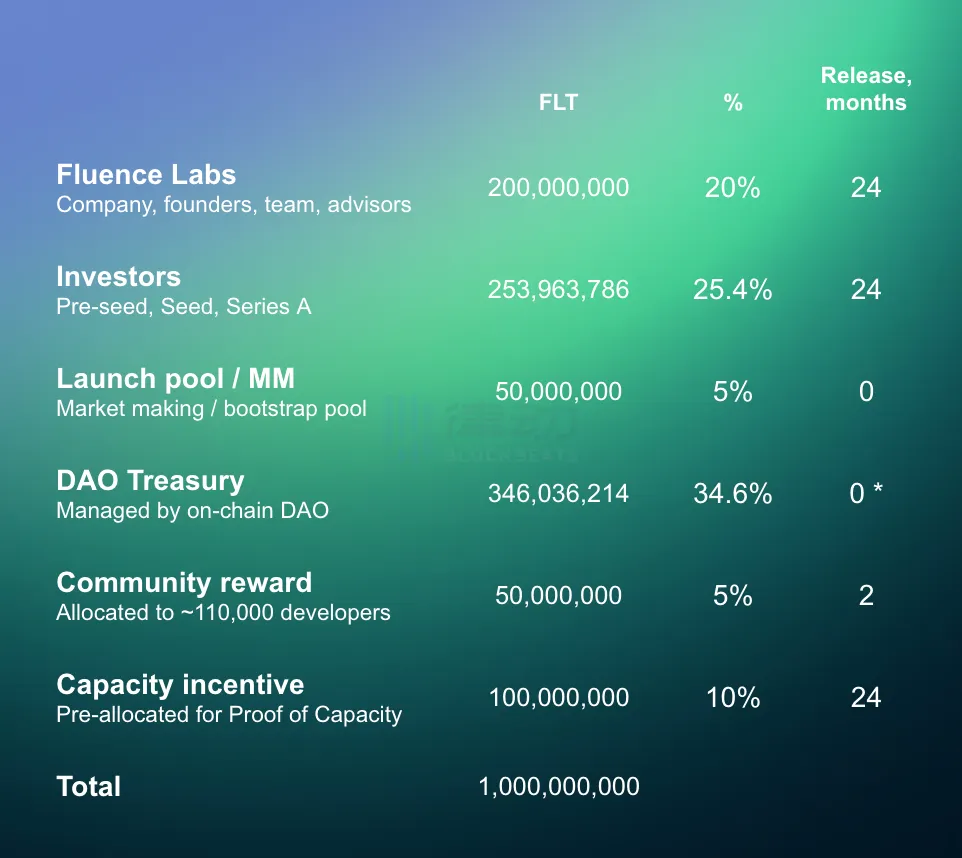Select the Investors row title
The width and height of the screenshot is (962, 858).
pyautogui.click(x=118, y=277)
